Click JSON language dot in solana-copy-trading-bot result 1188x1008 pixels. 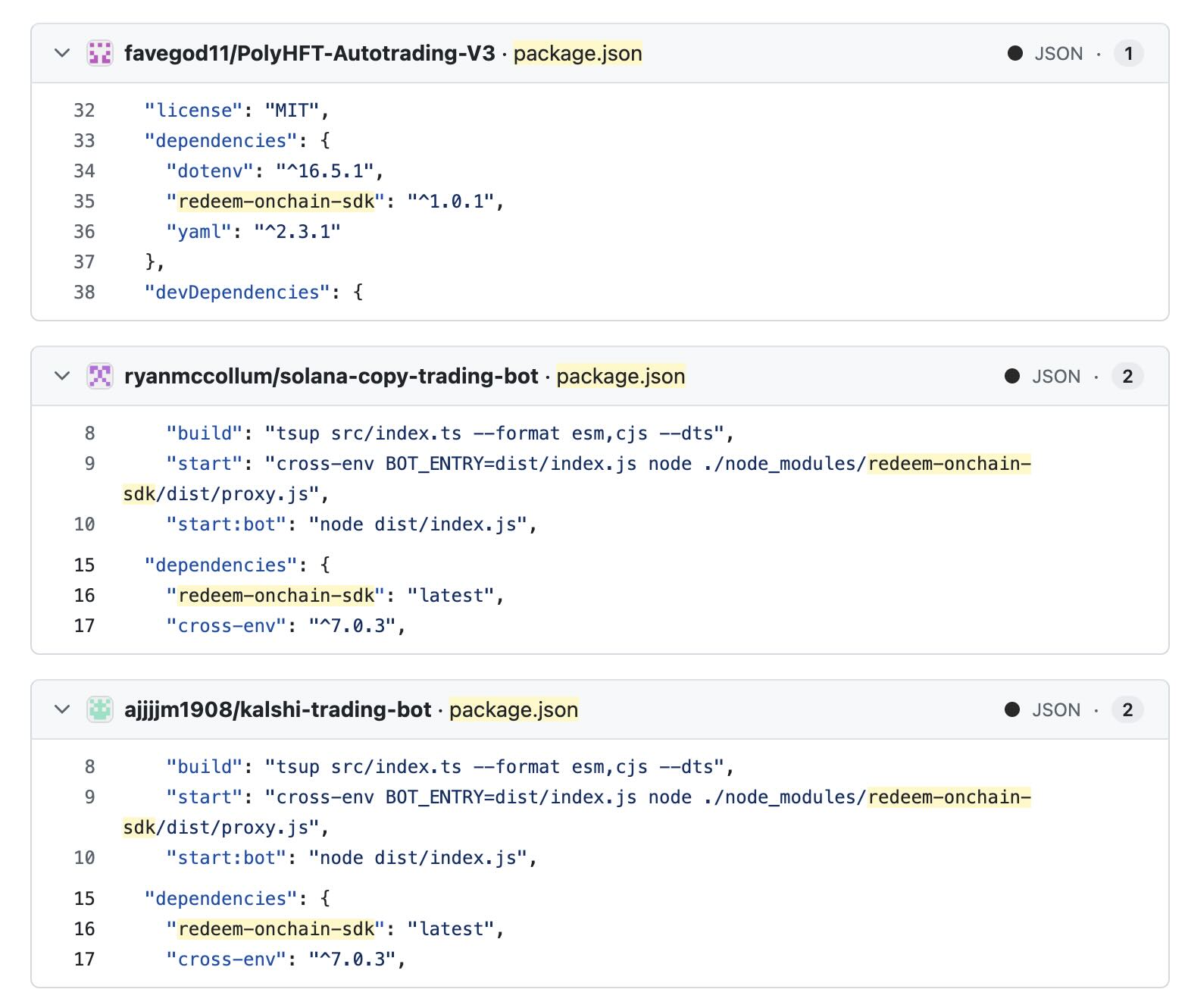[x=1012, y=376]
